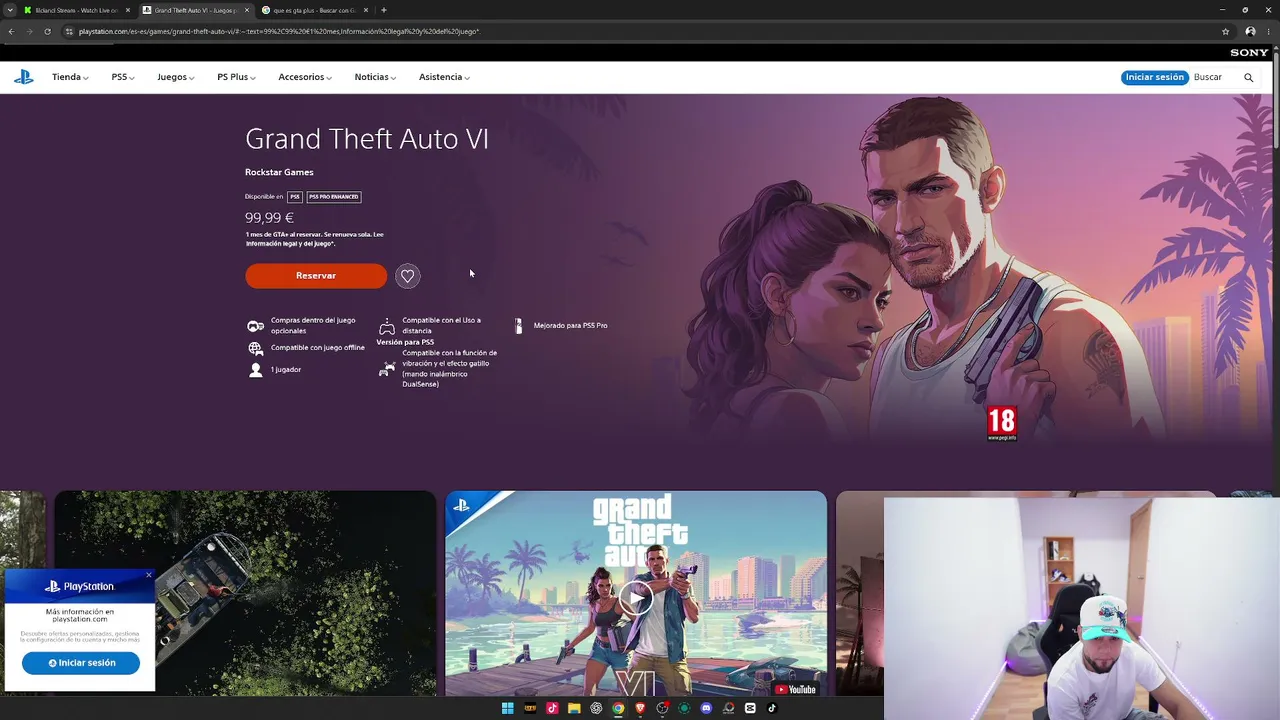The width and height of the screenshot is (1280, 720).
Task: Expand the Asistencia menu
Action: click(444, 77)
